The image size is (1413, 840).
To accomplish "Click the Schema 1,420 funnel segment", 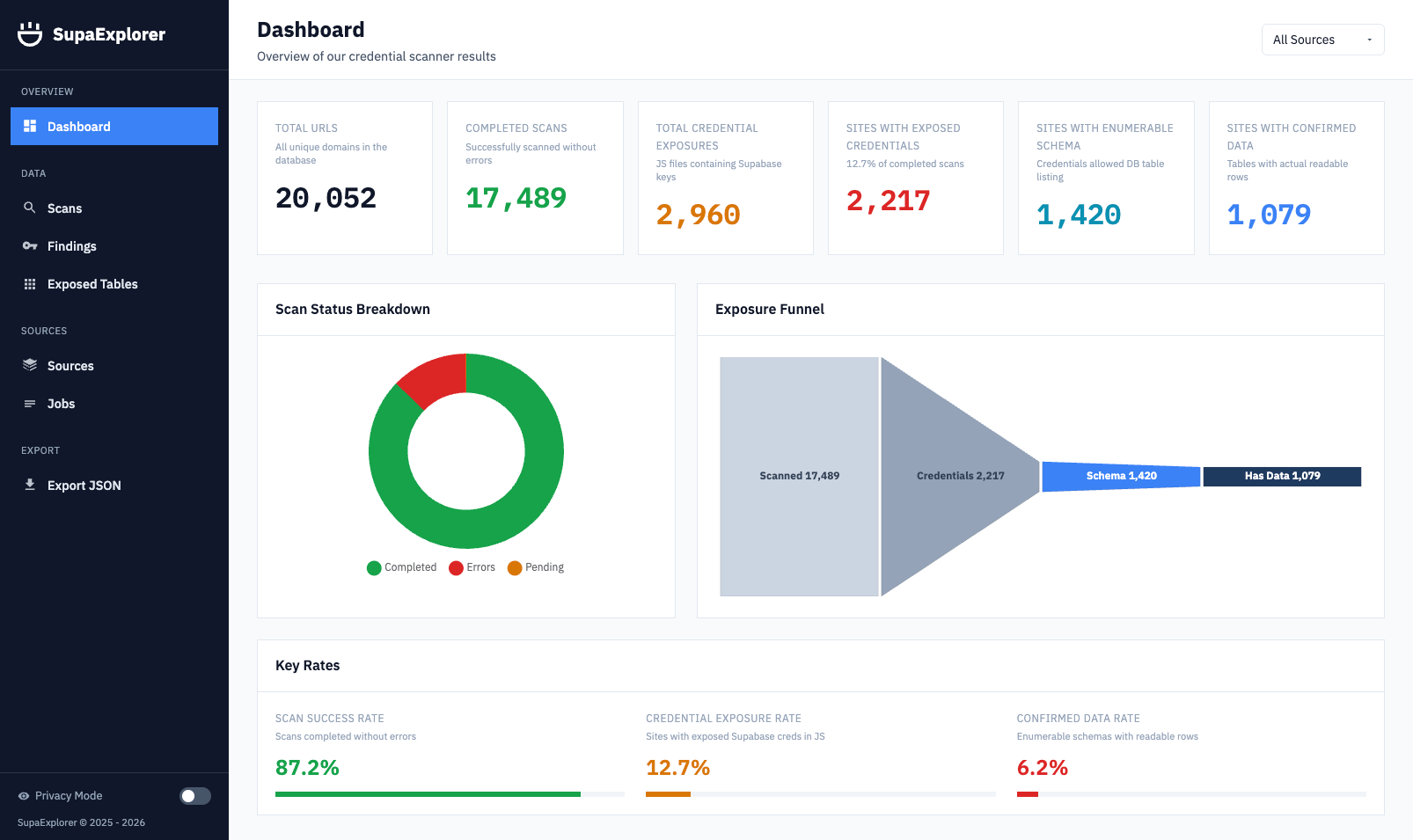I will tap(1120, 476).
